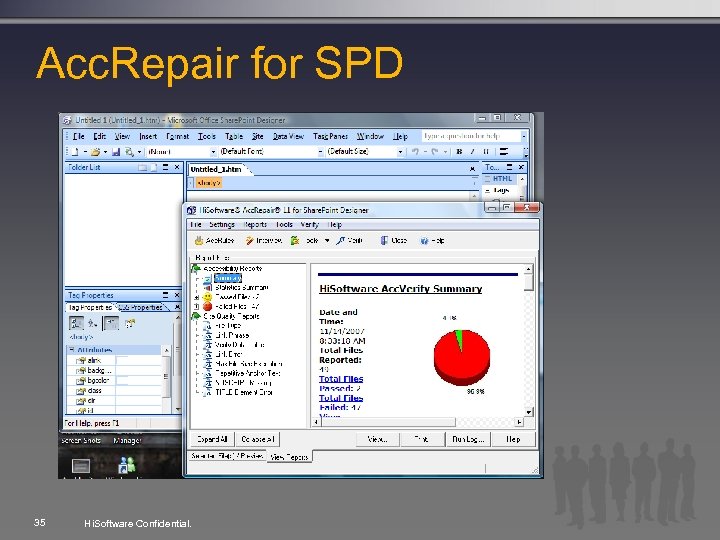720x540 pixels.
Task: Select the body tag in quick tag selector
Action: 209,183
